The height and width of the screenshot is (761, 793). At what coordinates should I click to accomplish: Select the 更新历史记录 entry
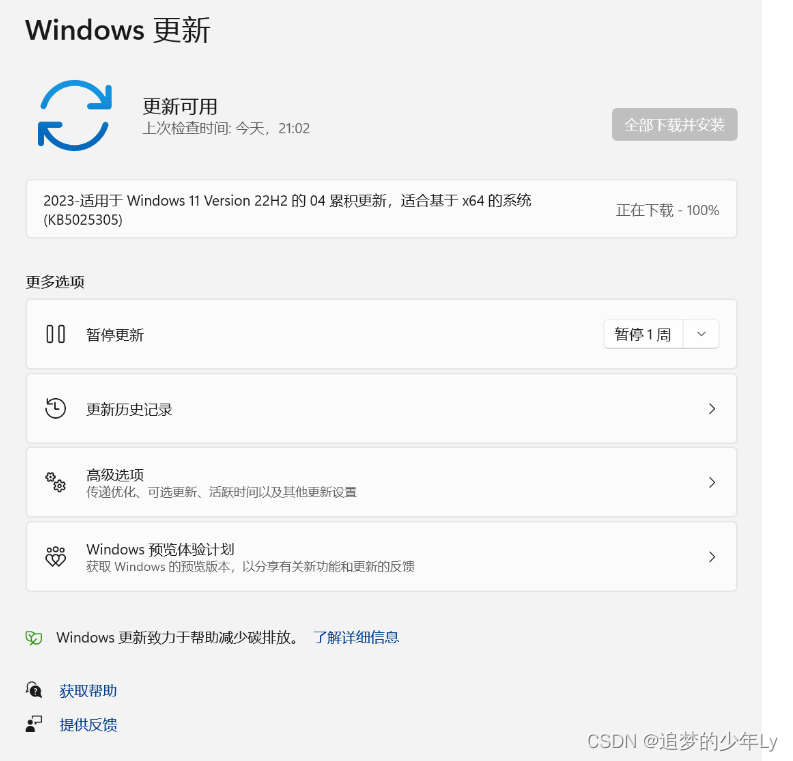click(381, 409)
